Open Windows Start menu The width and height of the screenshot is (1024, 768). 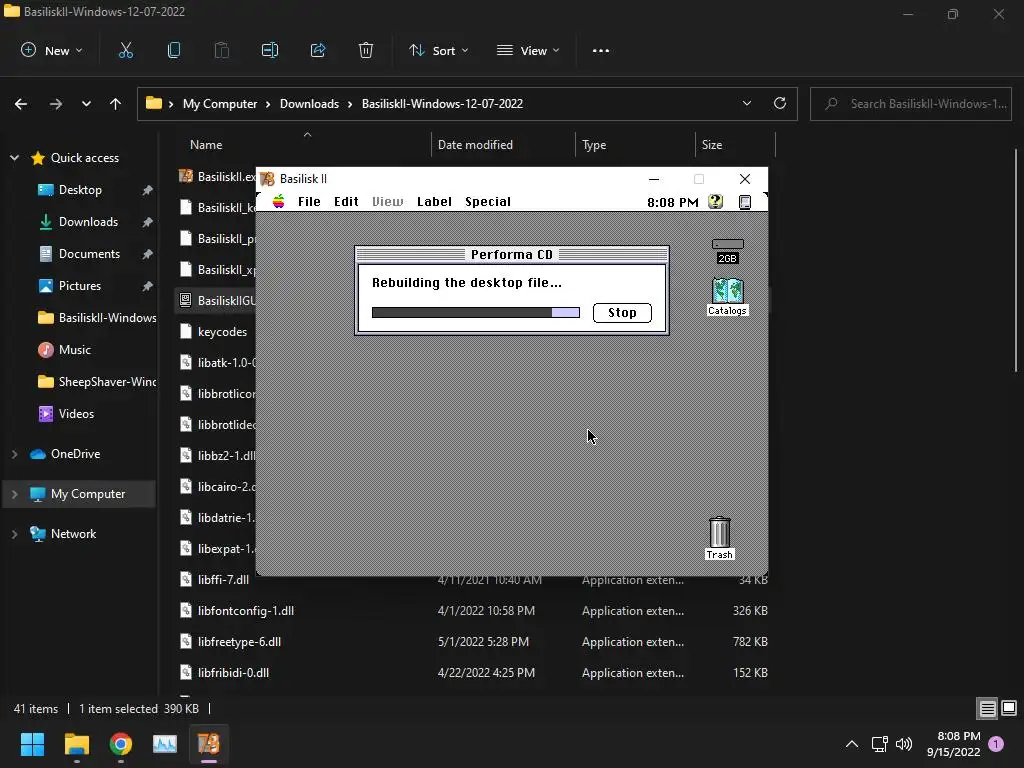[32, 744]
